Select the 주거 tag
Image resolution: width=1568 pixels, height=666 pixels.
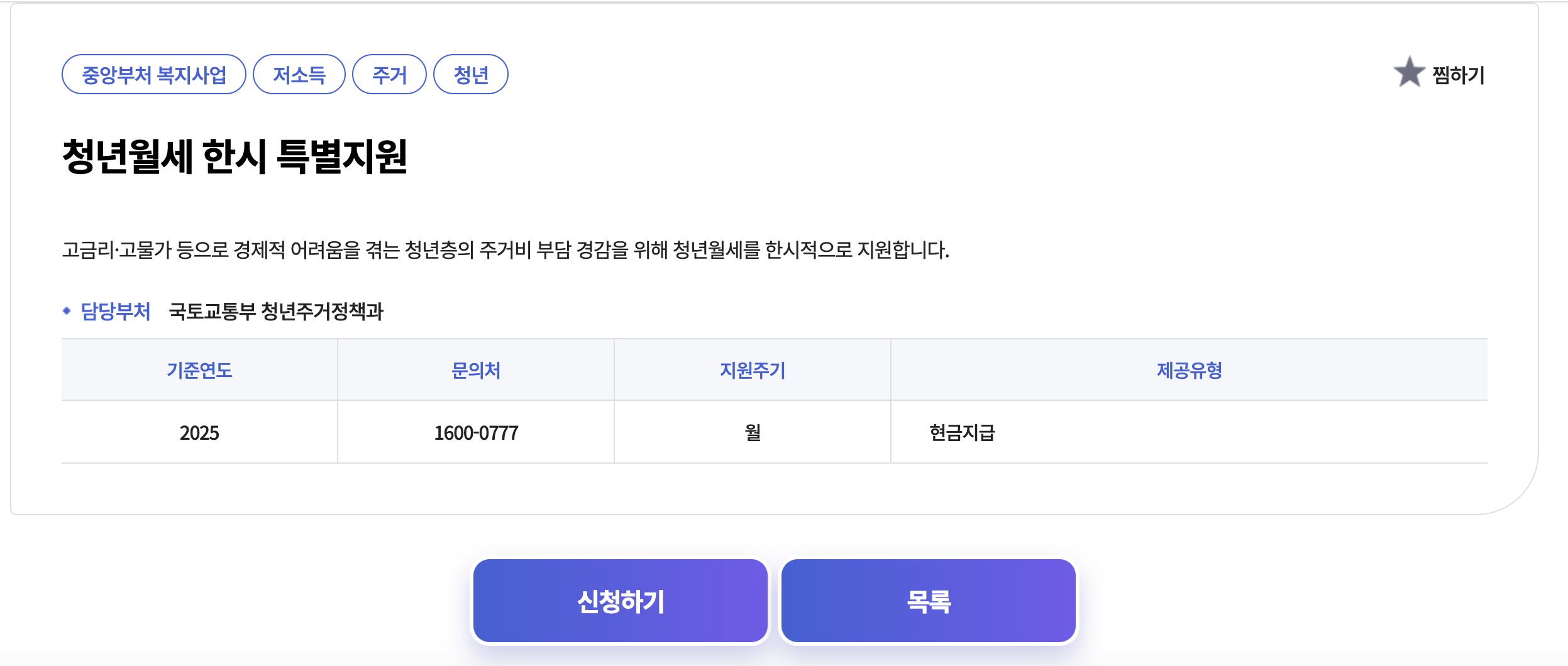coord(390,74)
